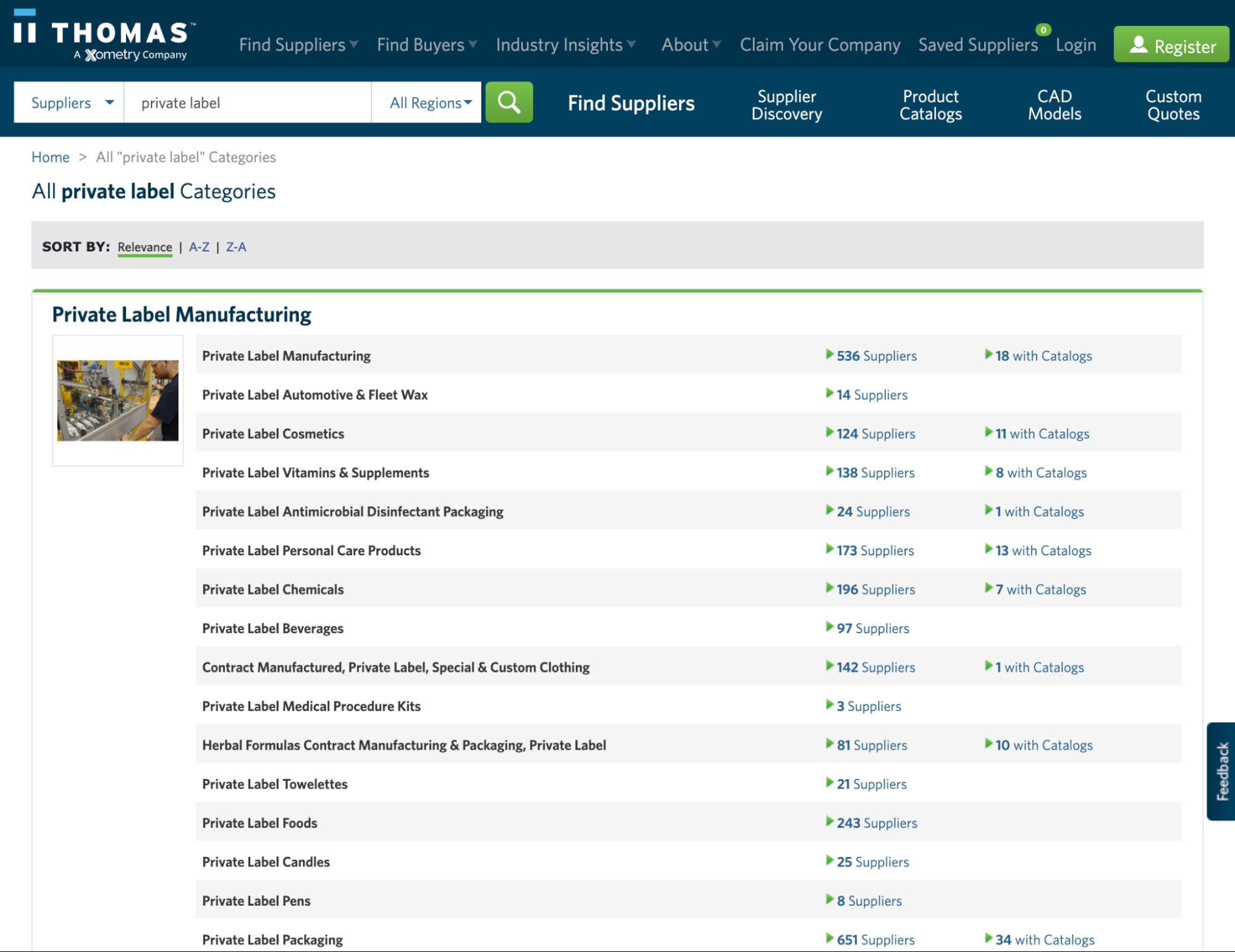Expand the Find Suppliers header menu

point(298,45)
